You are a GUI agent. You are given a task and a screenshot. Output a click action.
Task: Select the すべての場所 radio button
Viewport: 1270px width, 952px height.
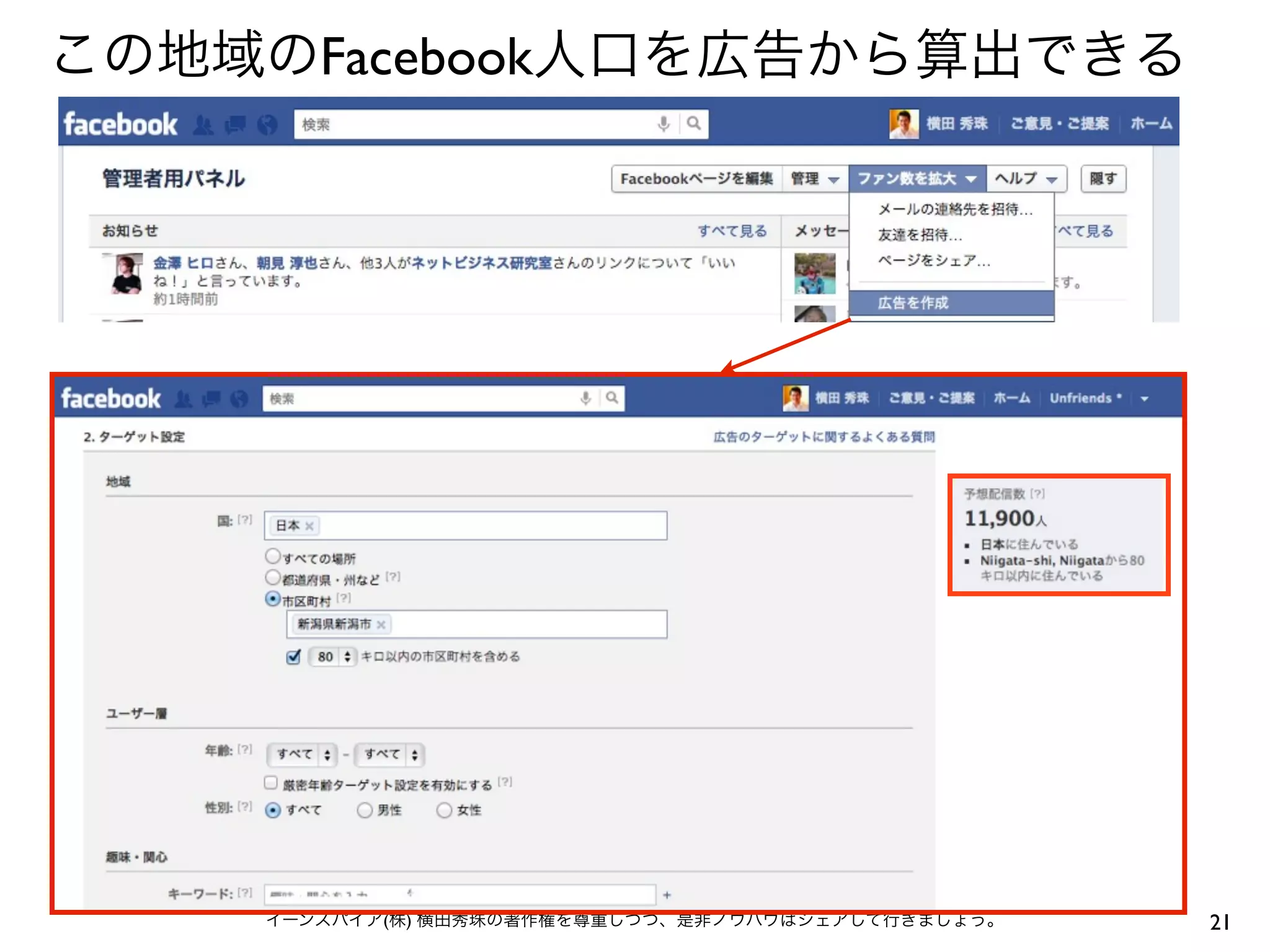272,555
